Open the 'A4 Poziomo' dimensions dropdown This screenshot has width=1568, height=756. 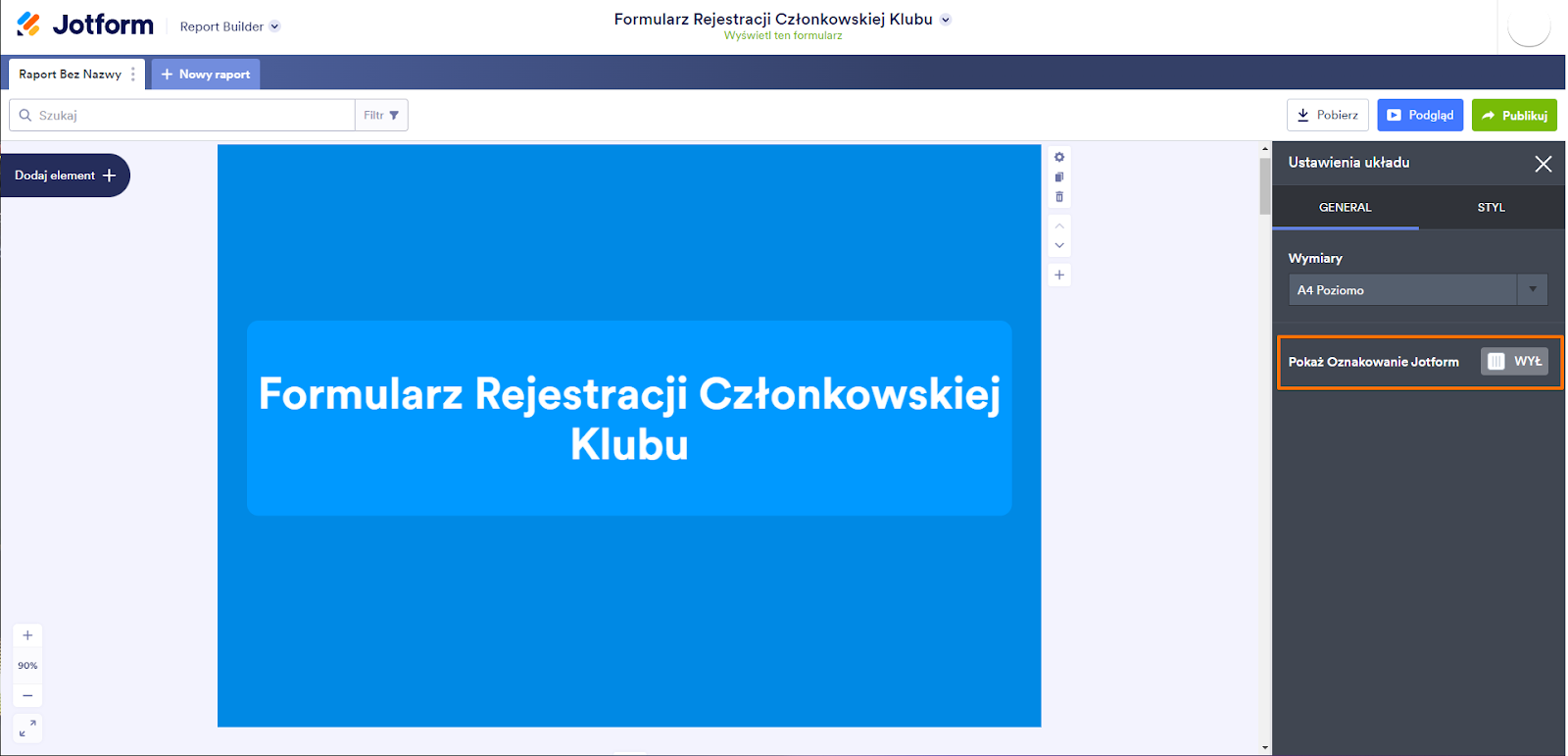click(1418, 289)
